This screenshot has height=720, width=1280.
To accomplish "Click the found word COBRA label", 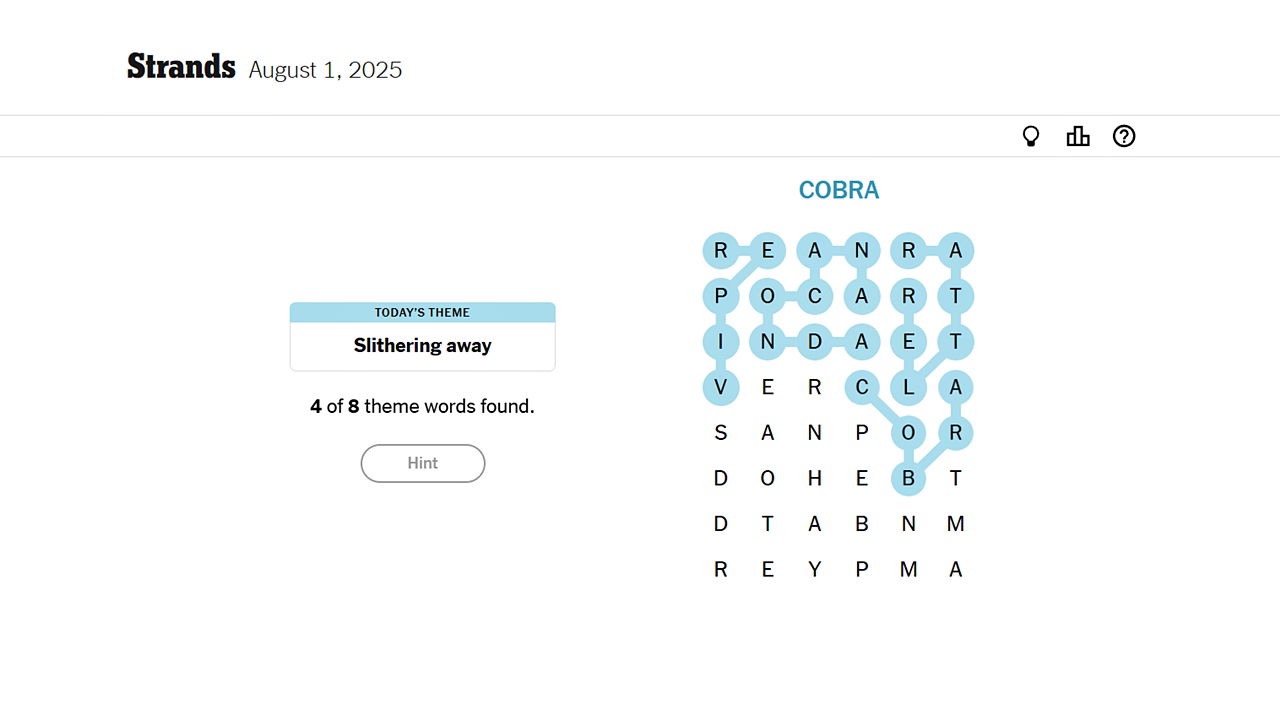I will click(839, 189).
